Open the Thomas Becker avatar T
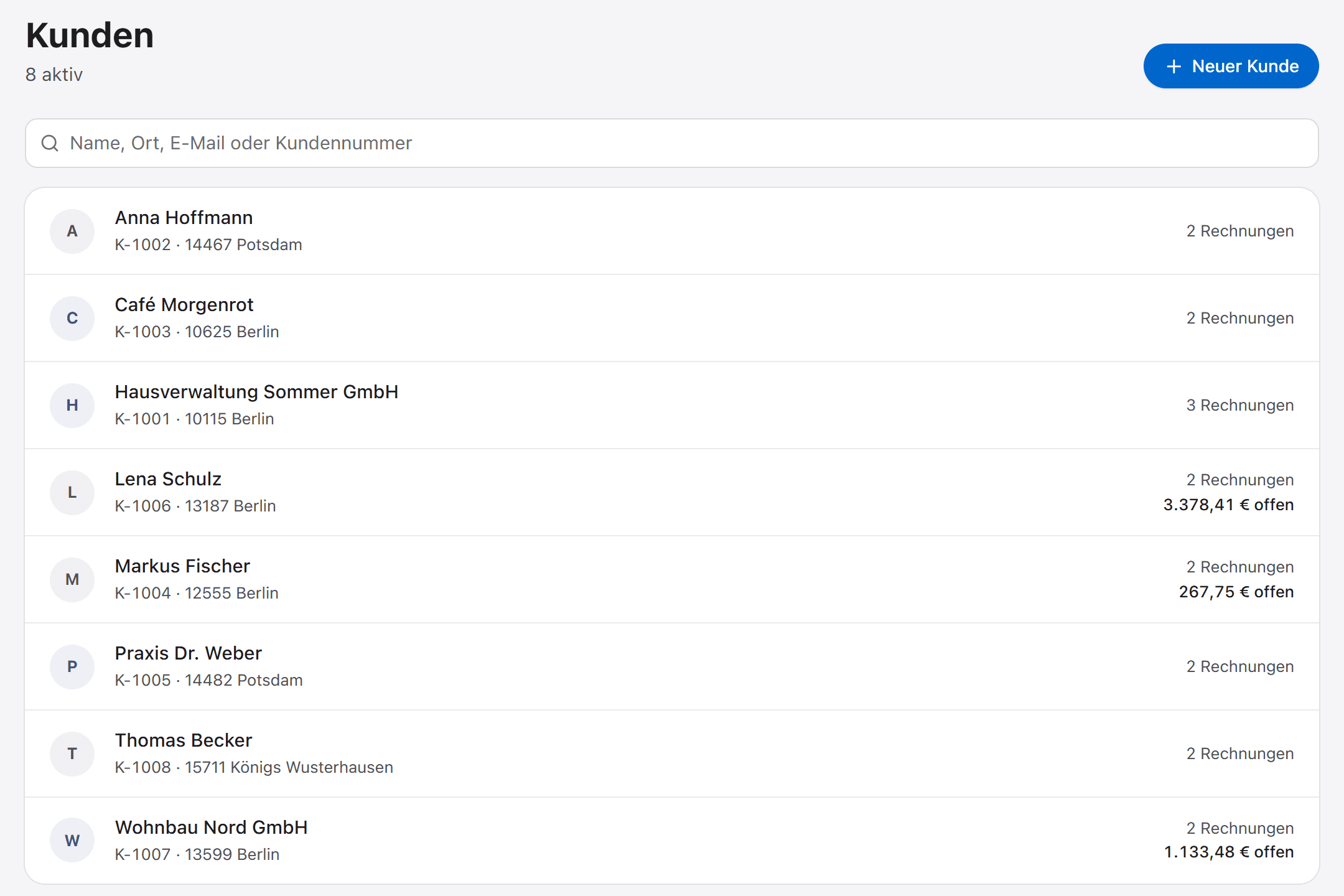 (72, 754)
